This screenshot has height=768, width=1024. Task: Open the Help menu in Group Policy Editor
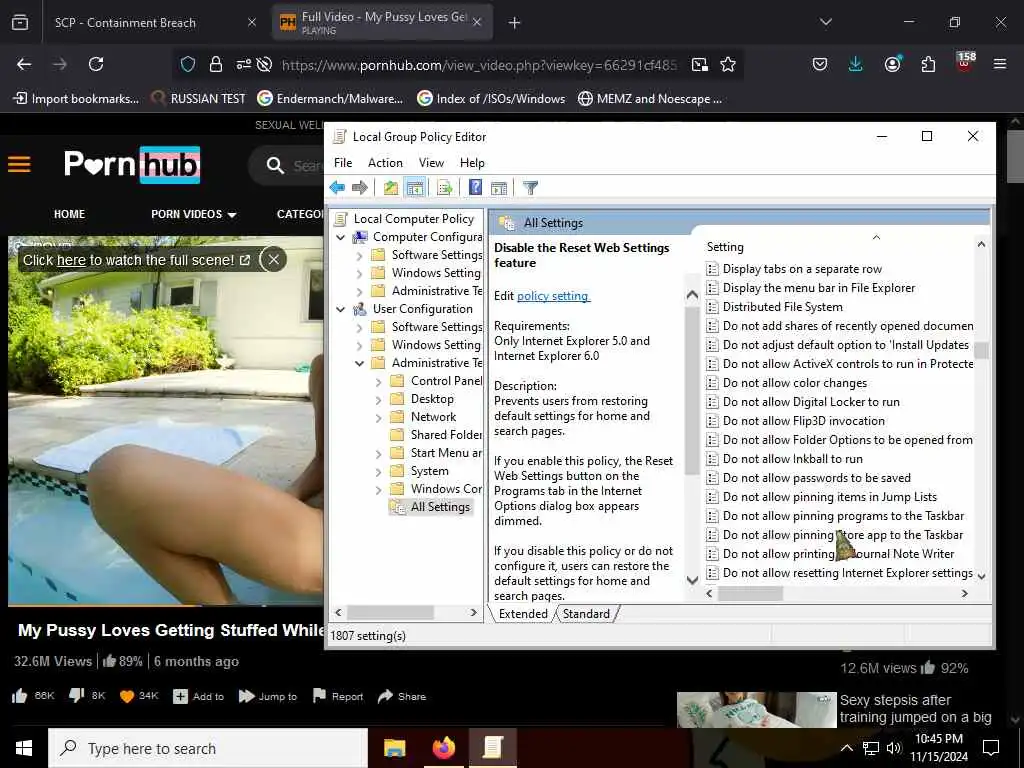(x=472, y=163)
